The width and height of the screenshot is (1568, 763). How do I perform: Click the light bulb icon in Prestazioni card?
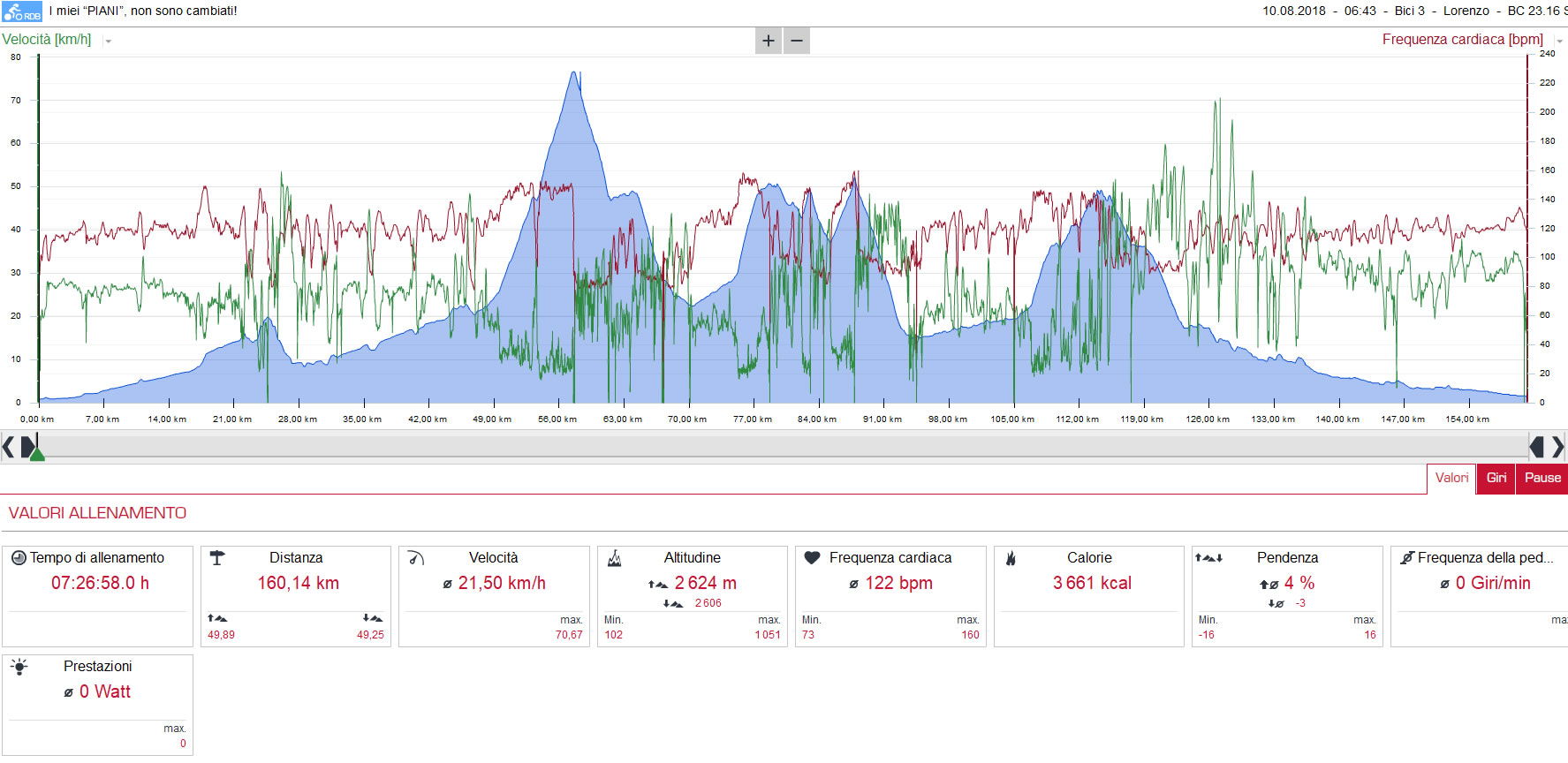click(19, 667)
